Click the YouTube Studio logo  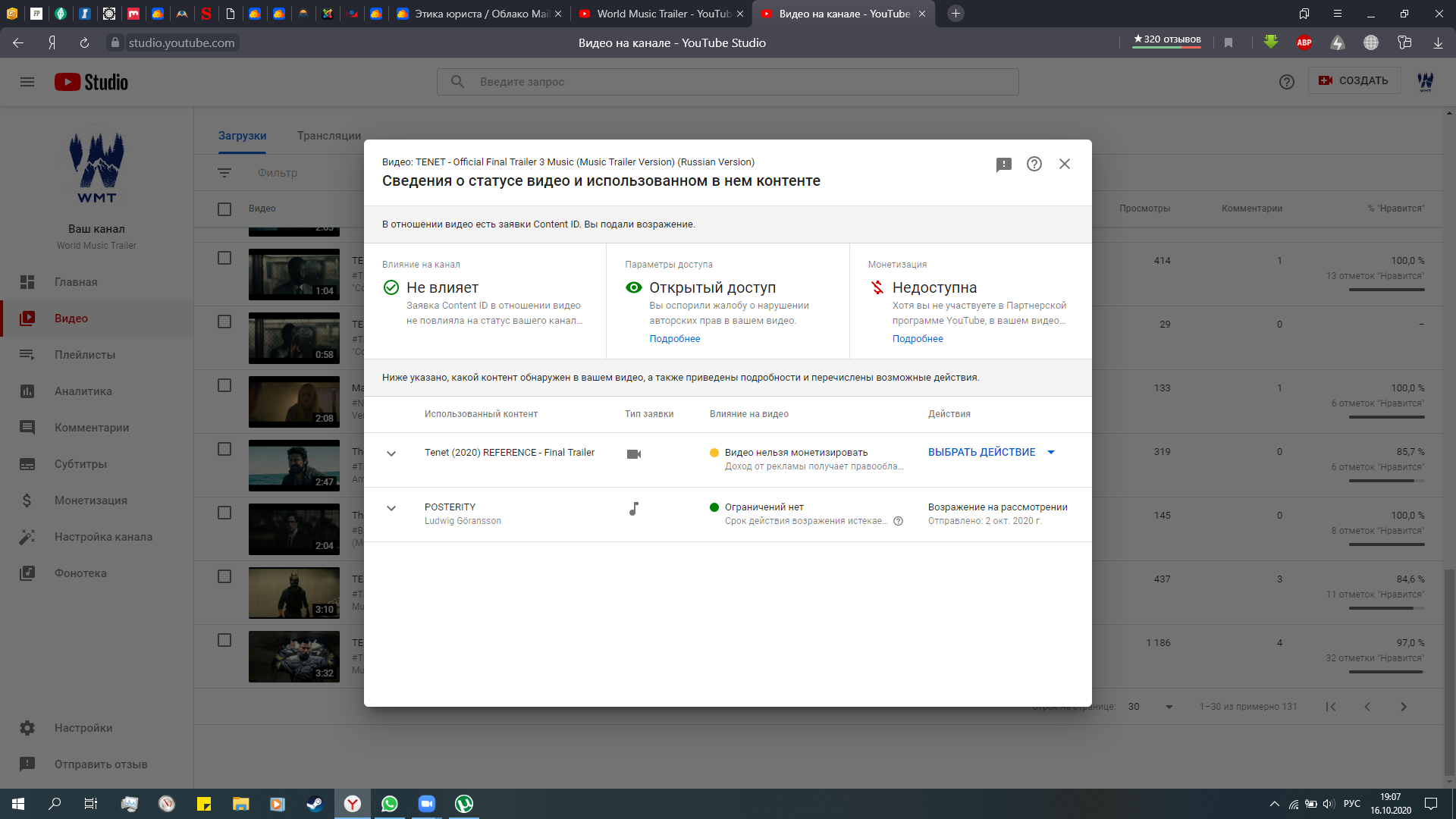91,82
